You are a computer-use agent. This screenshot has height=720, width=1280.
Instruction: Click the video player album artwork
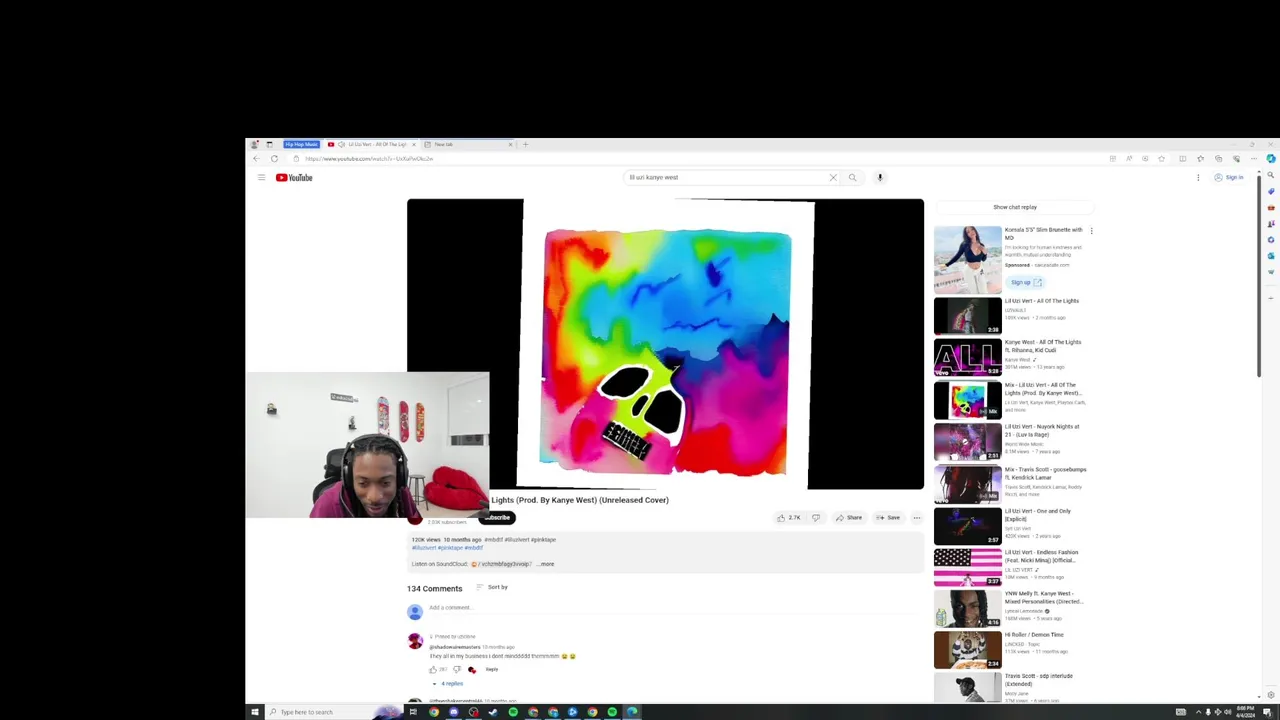[666, 345]
